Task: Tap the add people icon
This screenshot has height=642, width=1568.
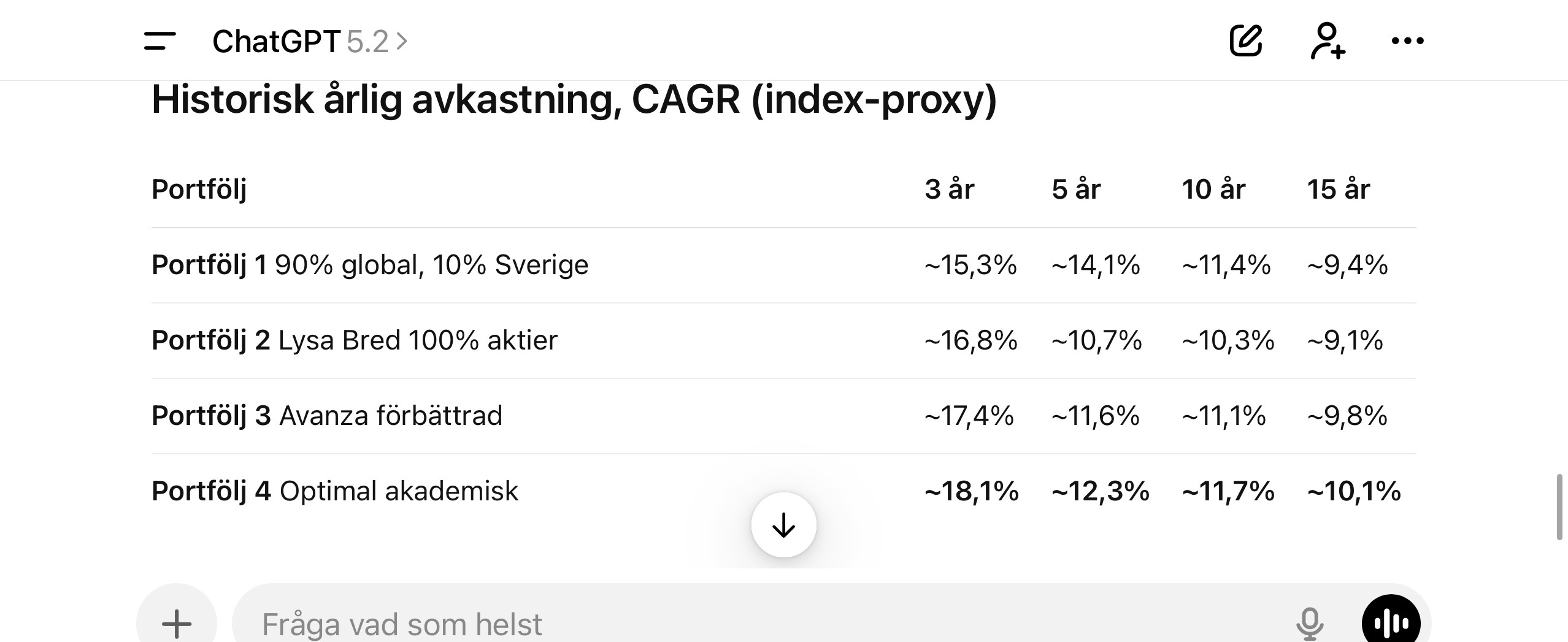Action: (1328, 41)
